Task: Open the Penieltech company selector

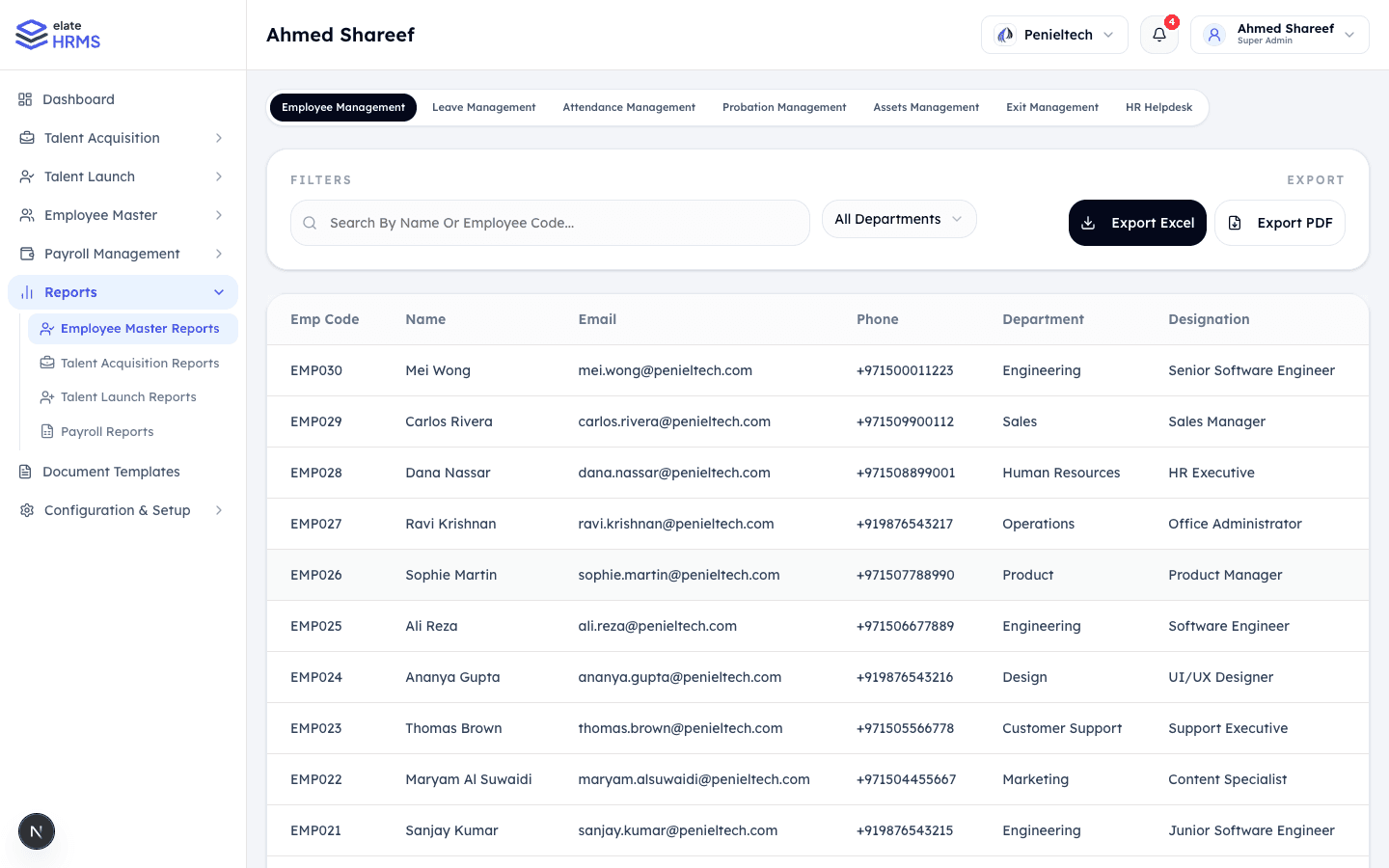Action: point(1054,35)
